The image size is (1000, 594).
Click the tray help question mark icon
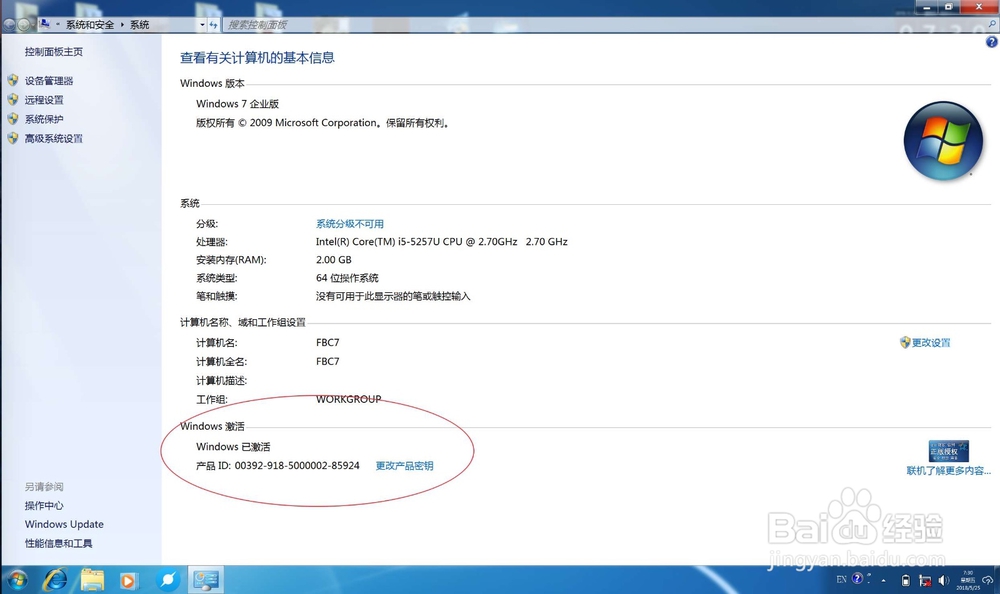click(858, 578)
